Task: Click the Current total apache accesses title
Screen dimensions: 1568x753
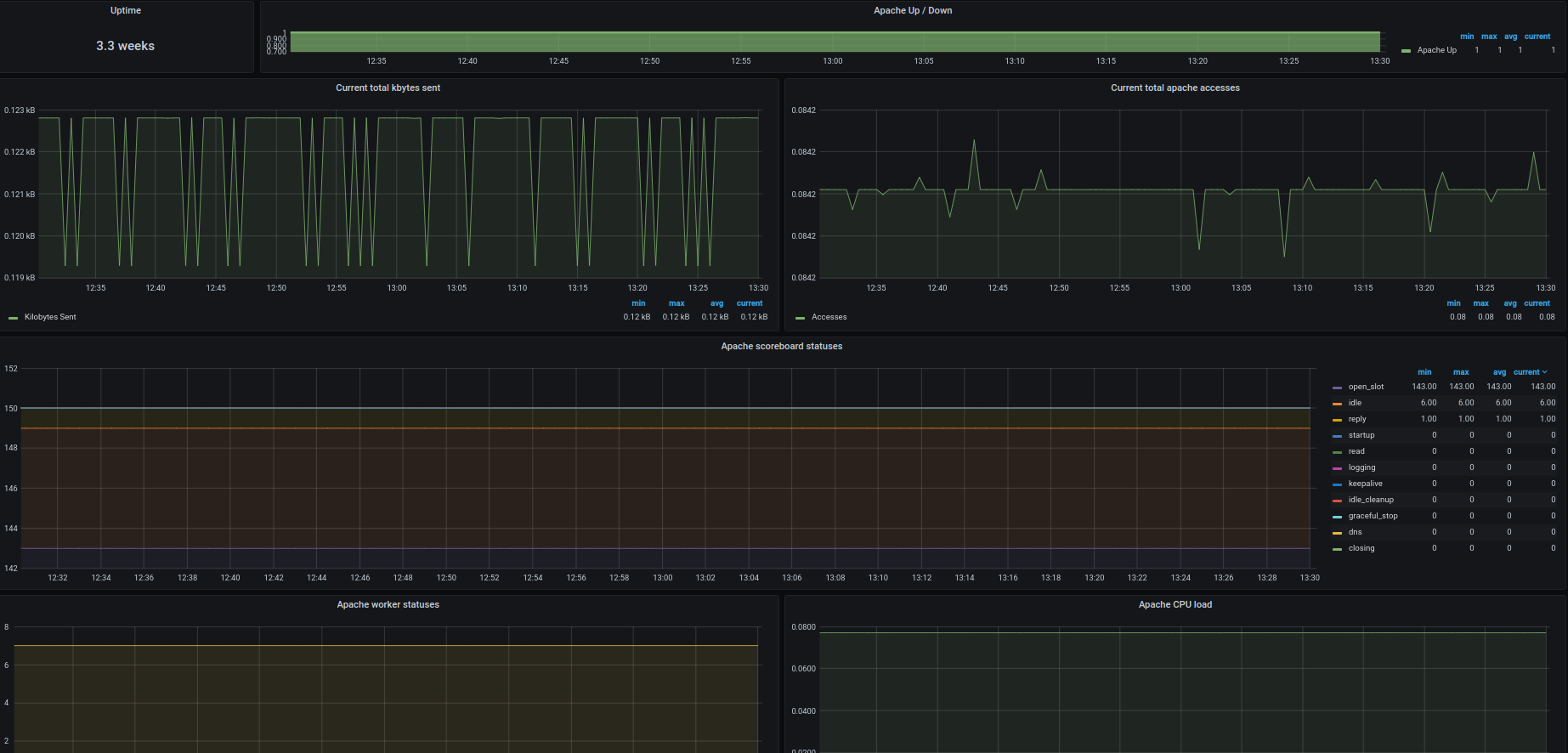Action: (x=1175, y=88)
